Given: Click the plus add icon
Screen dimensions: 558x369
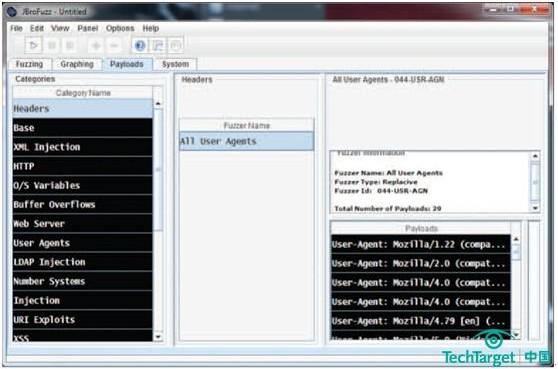Looking at the screenshot, I should pos(96,46).
